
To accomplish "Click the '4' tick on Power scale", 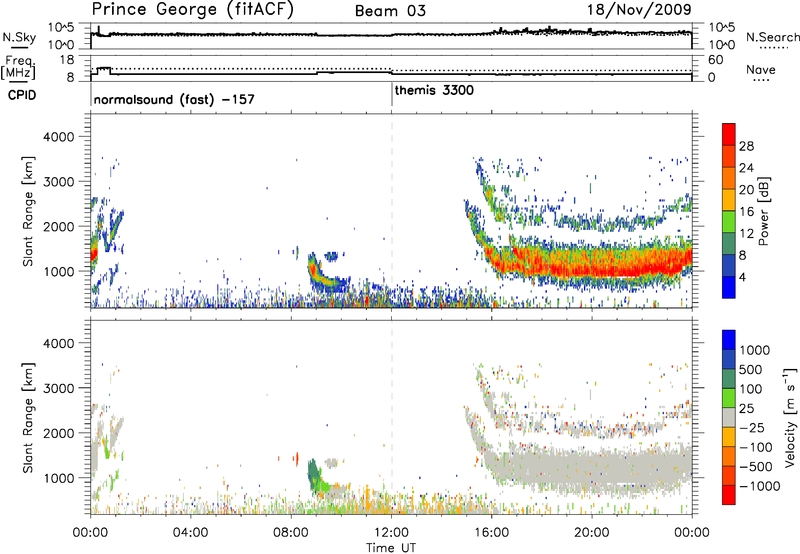I will point(743,277).
